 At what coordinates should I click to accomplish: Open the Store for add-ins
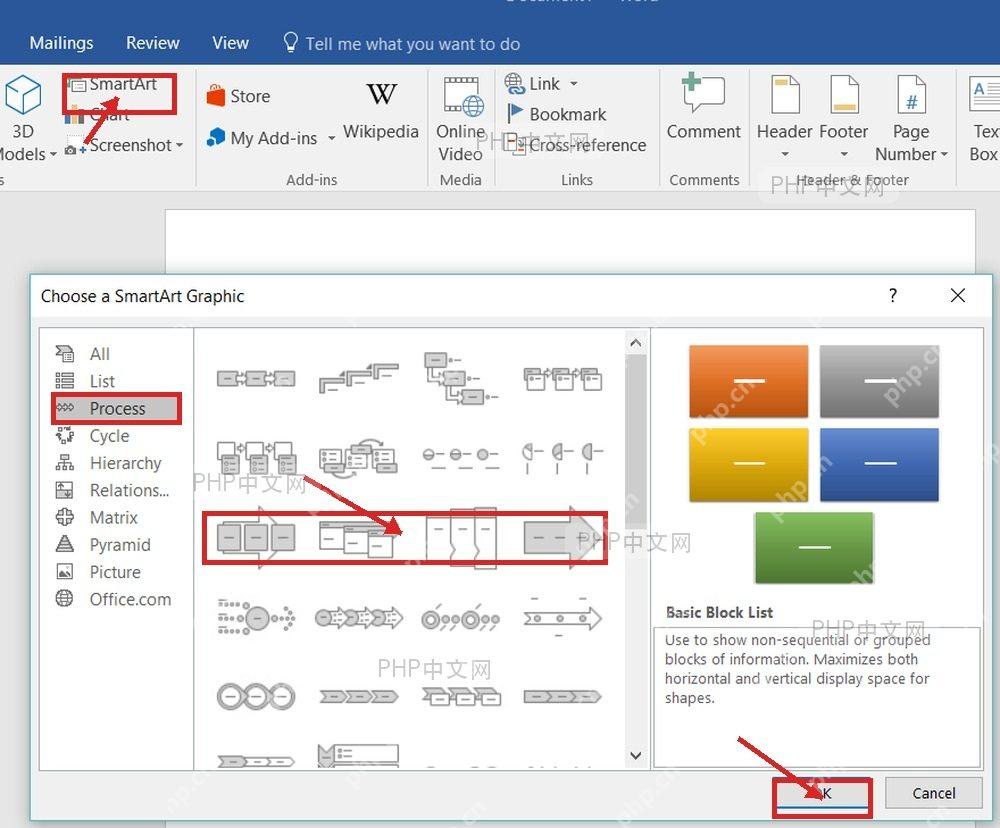point(239,96)
